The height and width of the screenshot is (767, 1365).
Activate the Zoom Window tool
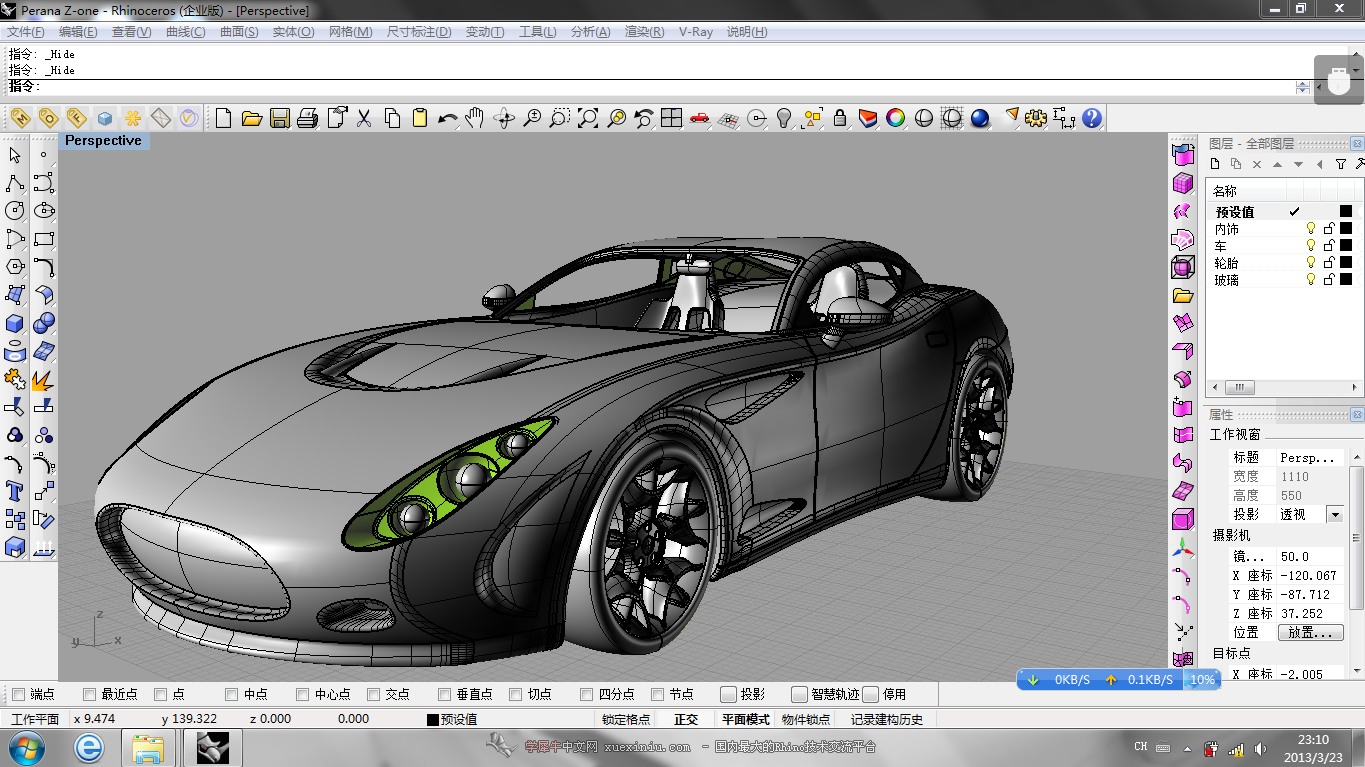coord(560,118)
